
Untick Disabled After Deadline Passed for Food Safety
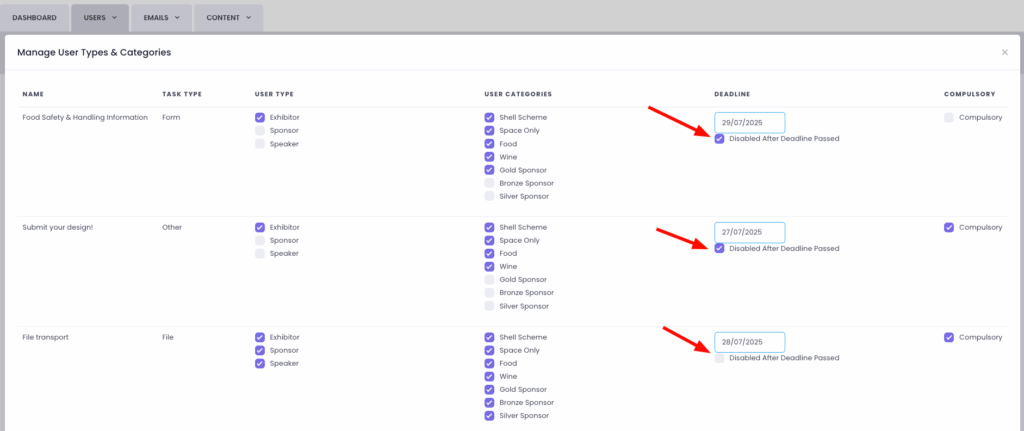[720, 139]
